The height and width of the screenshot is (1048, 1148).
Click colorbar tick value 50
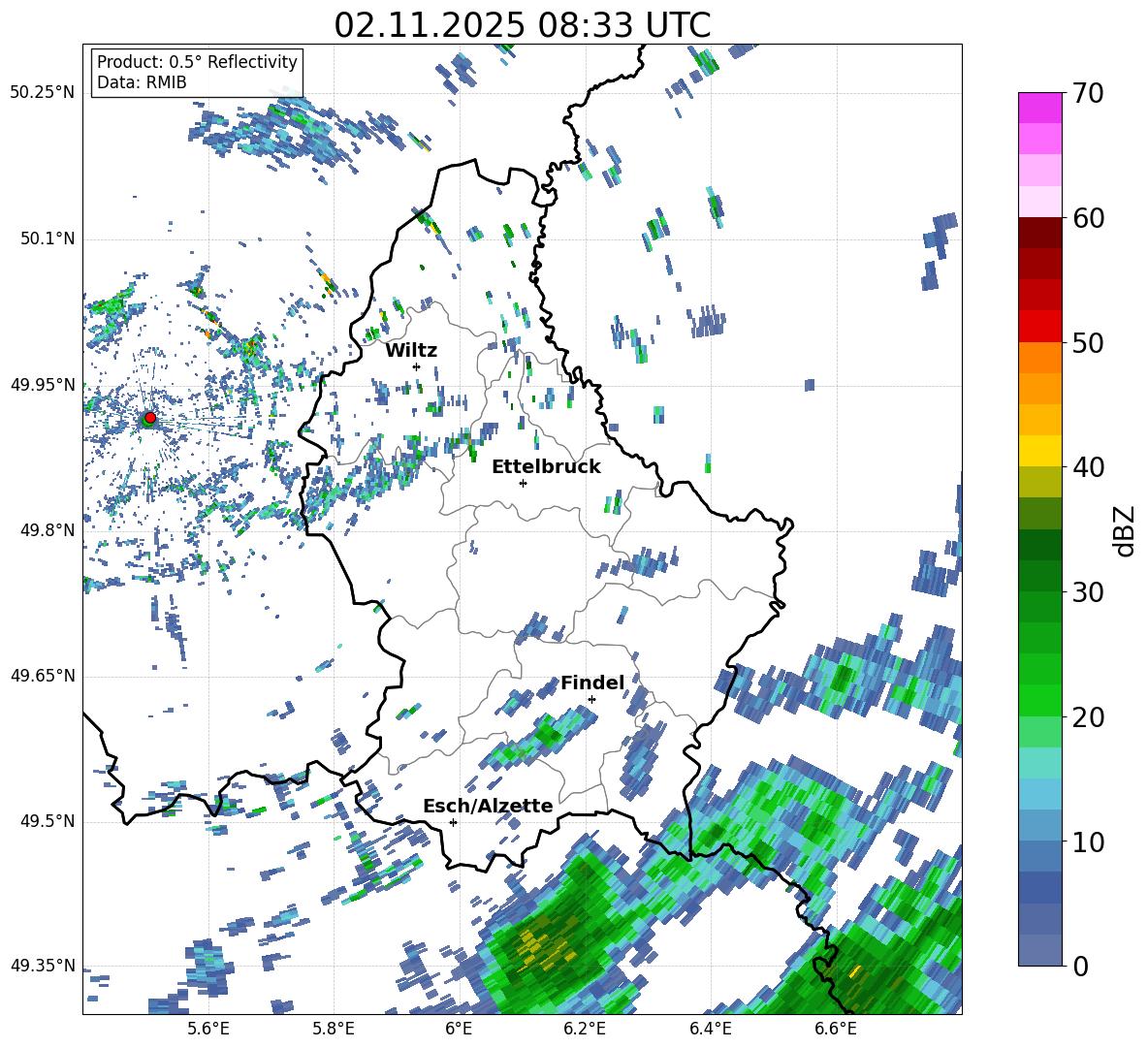[x=1088, y=343]
